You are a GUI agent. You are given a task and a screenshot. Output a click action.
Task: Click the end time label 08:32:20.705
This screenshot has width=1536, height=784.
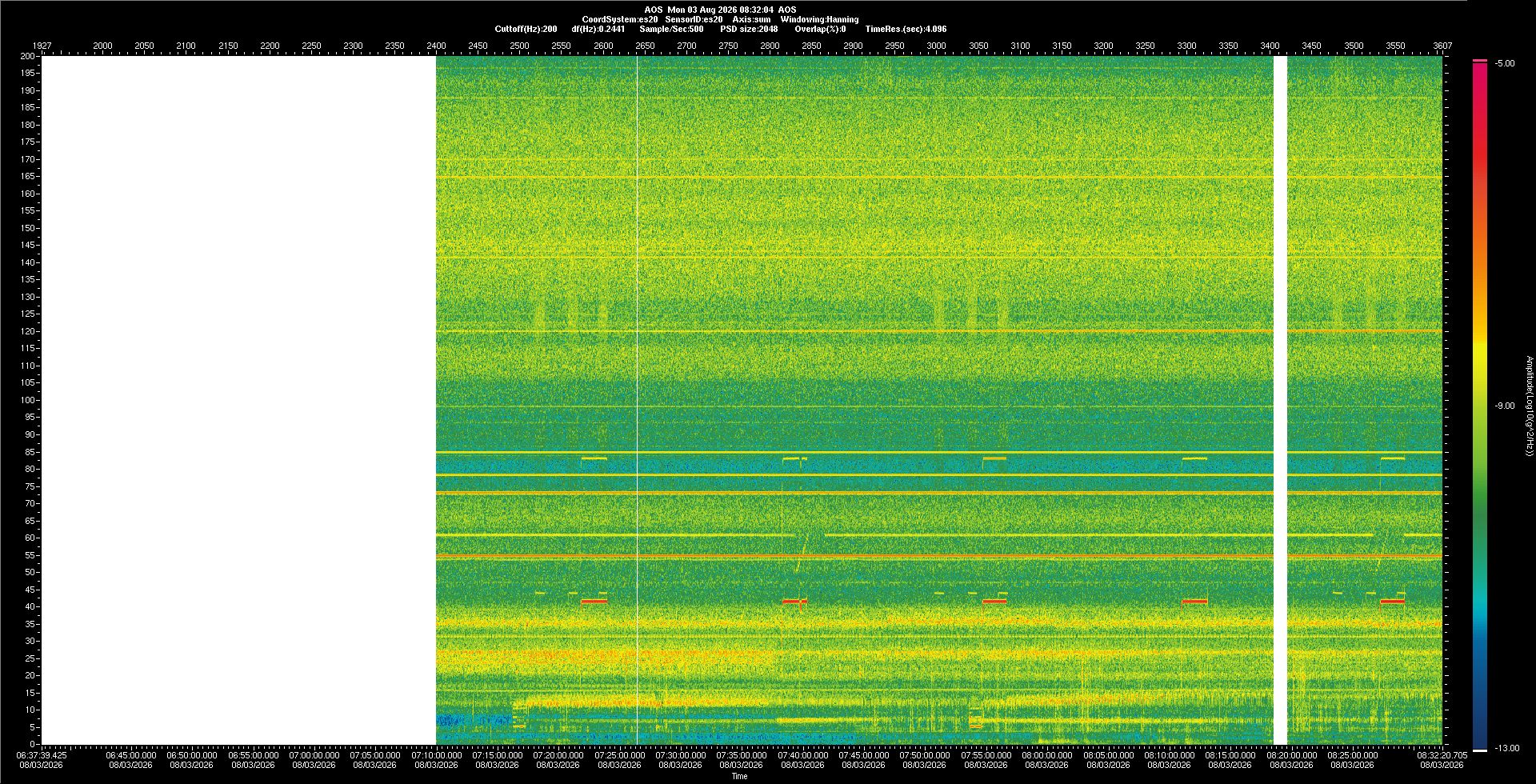1442,755
